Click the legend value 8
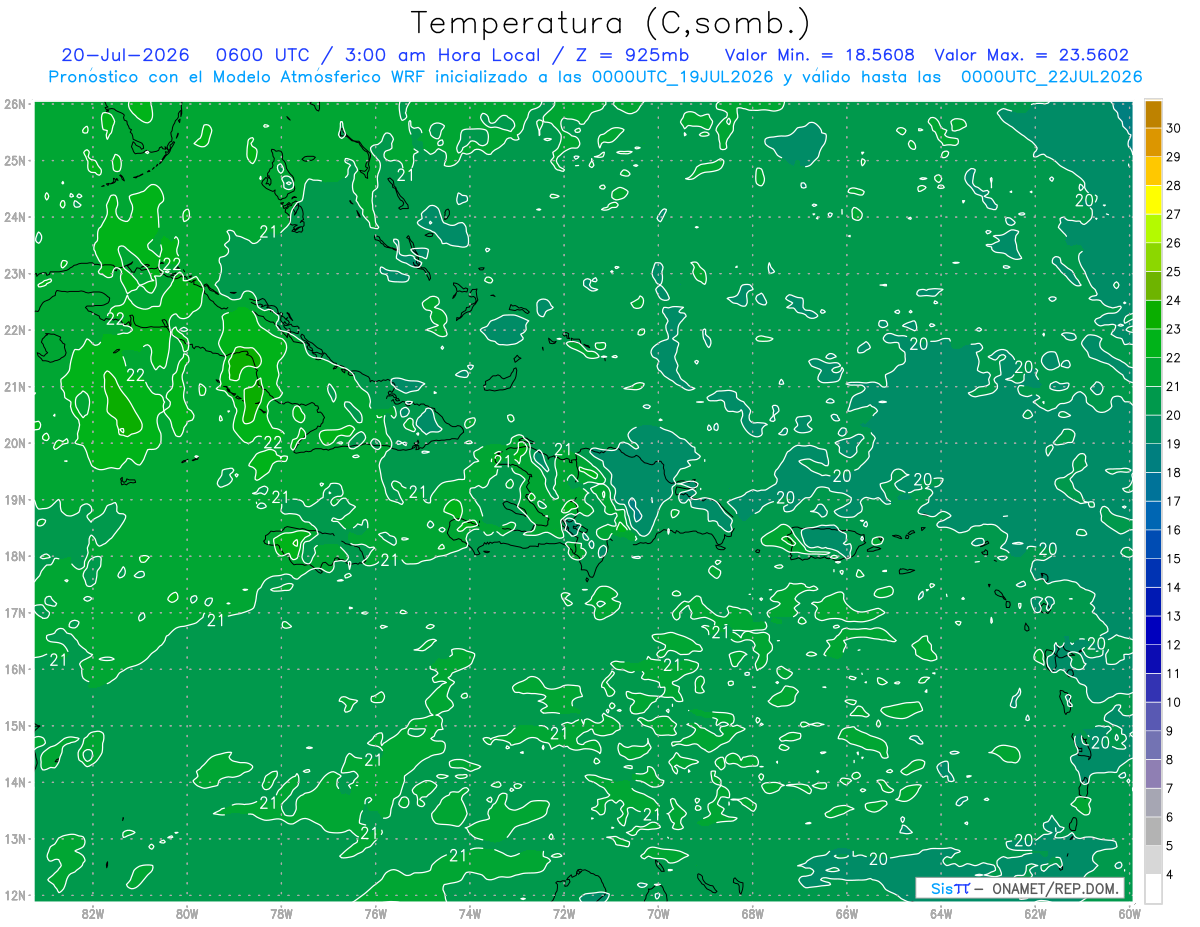The image size is (1200, 927). click(x=1172, y=760)
